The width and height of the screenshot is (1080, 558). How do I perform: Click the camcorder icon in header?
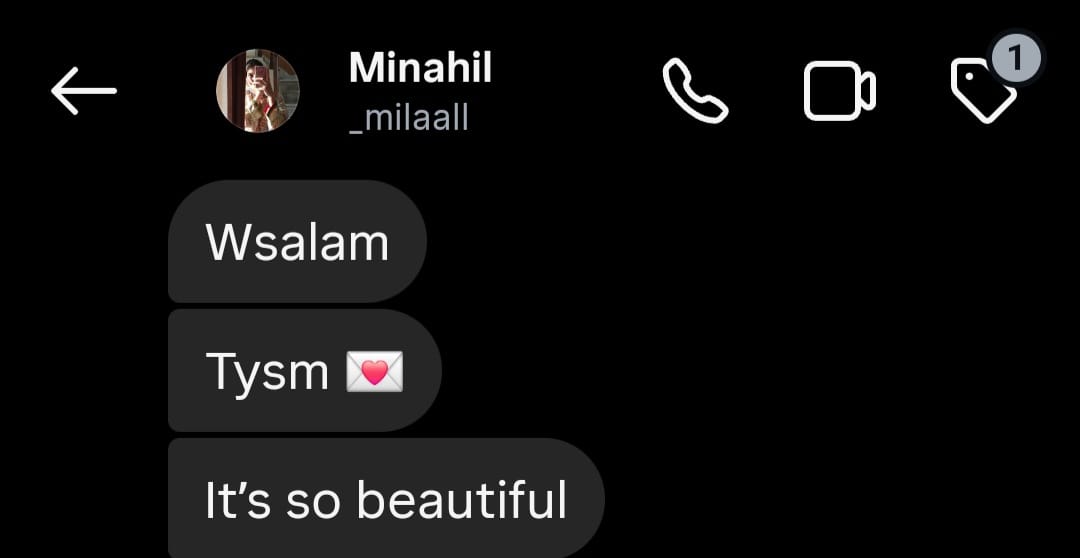[x=840, y=91]
